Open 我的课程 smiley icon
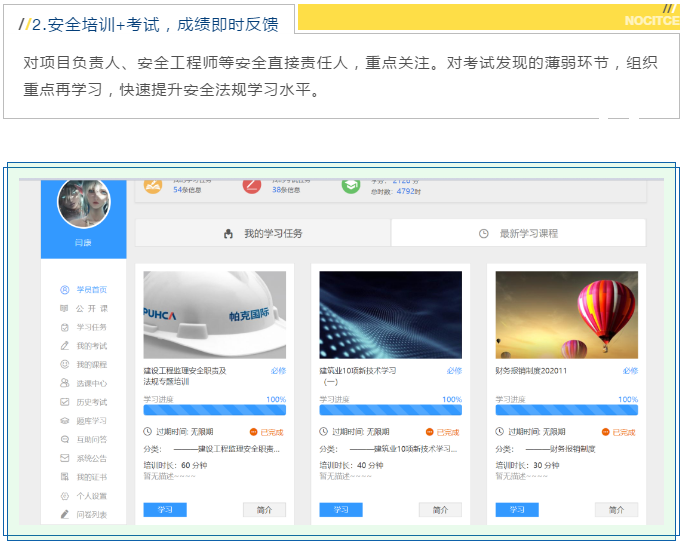 point(65,365)
